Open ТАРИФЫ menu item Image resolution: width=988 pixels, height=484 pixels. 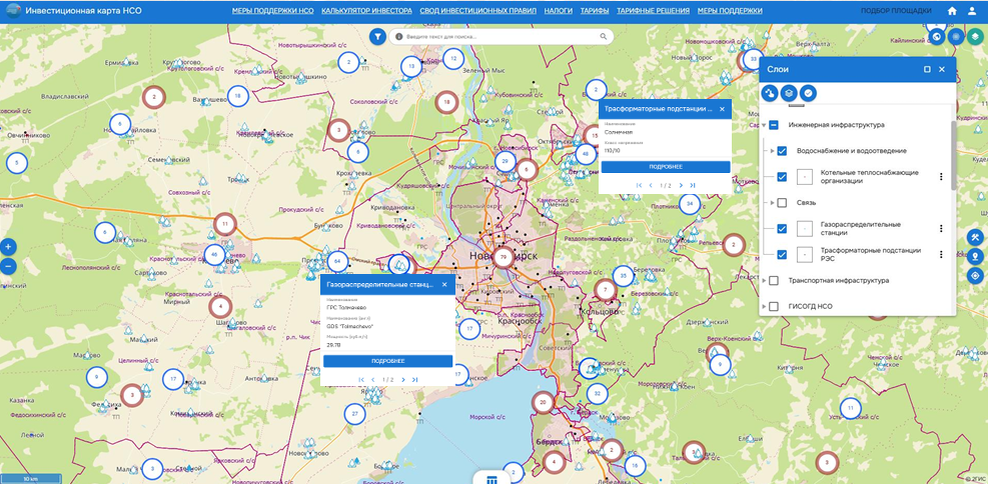tap(594, 11)
